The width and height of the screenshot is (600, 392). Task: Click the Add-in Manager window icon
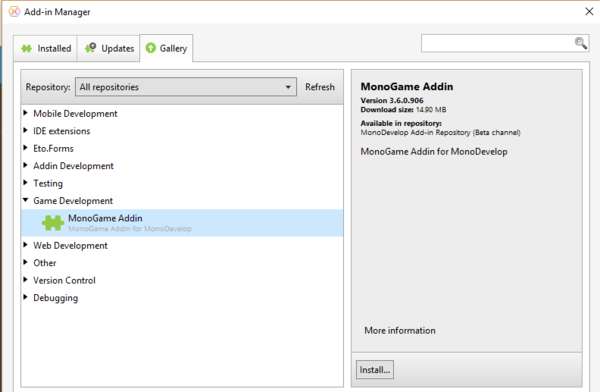click(x=14, y=11)
